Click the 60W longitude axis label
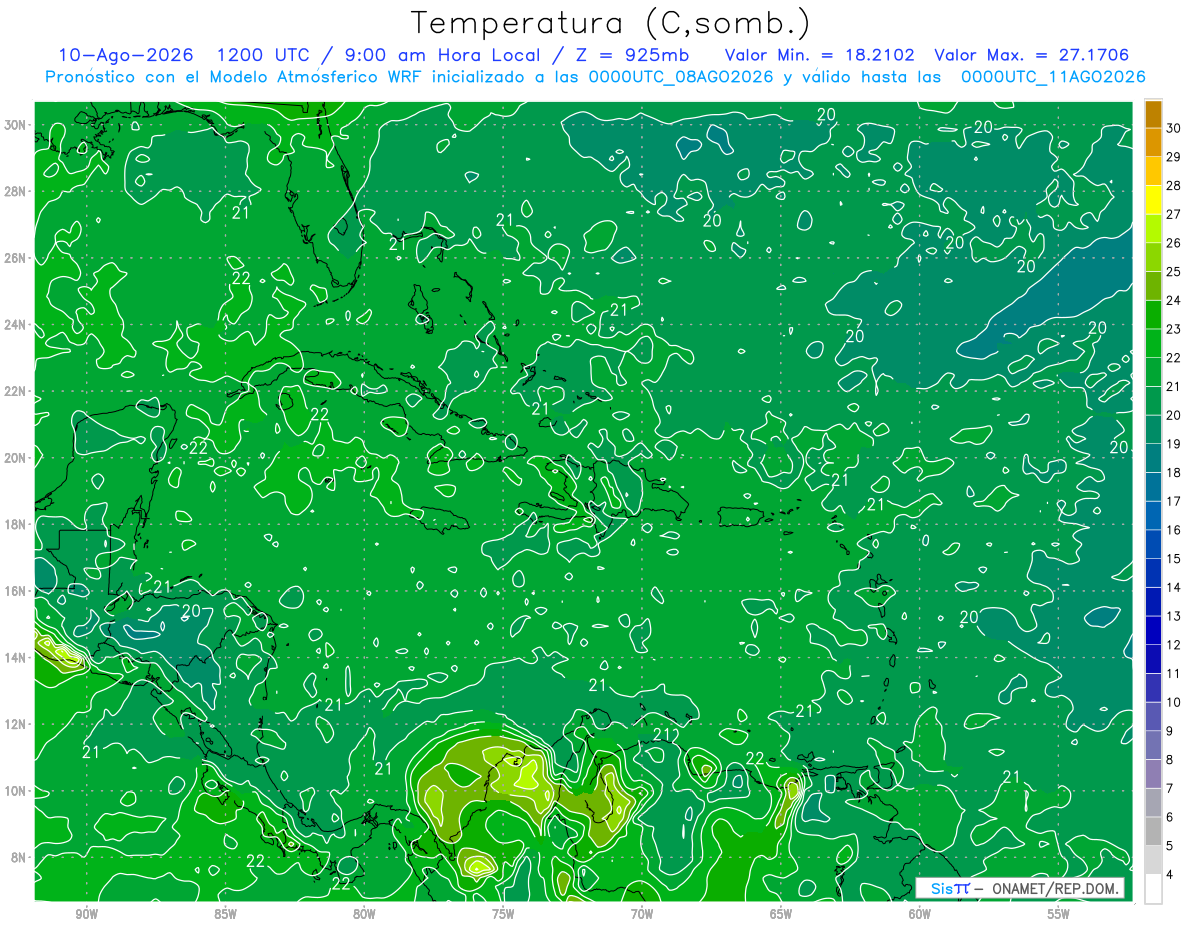1200x927 pixels. coord(920,914)
